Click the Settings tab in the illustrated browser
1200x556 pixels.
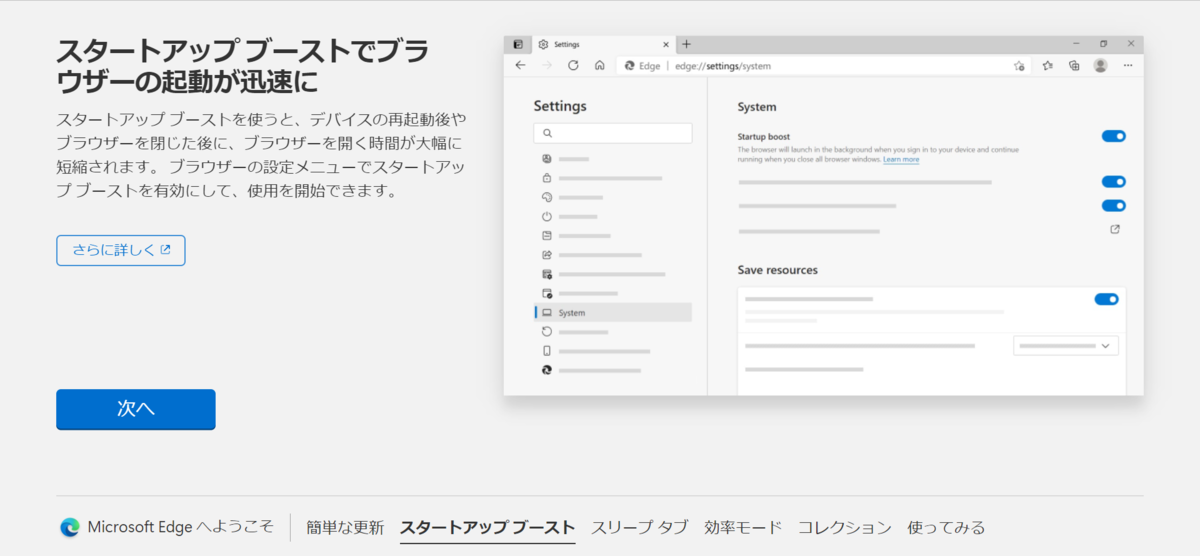[x=604, y=44]
